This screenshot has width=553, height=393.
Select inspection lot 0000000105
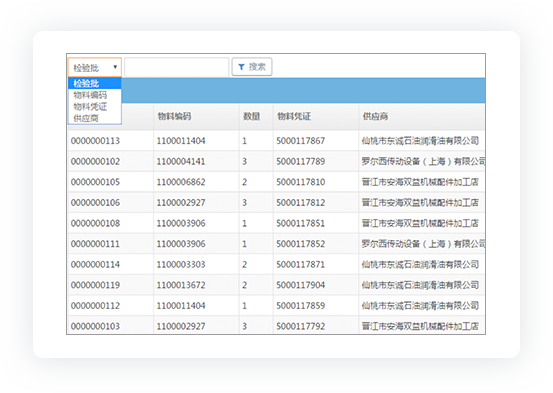click(95, 182)
